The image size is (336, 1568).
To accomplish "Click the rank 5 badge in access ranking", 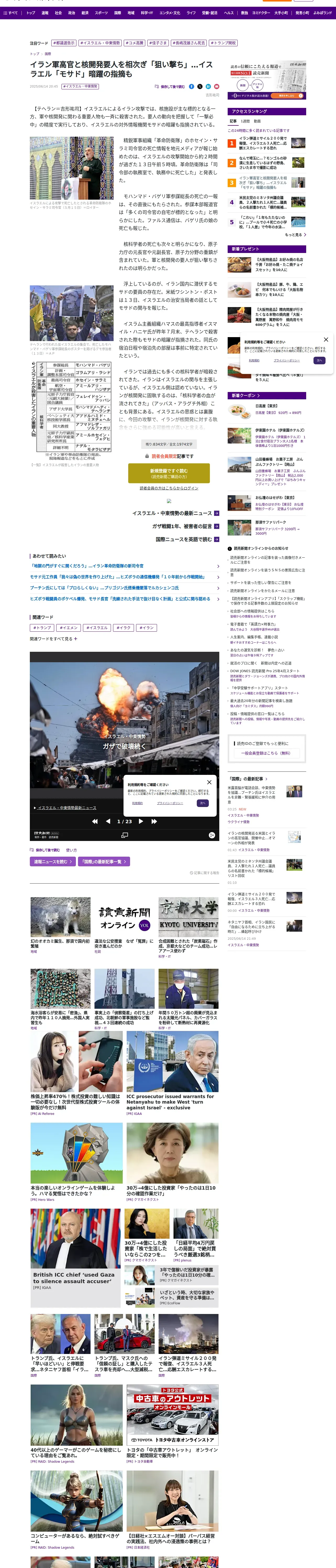I will pos(232,222).
